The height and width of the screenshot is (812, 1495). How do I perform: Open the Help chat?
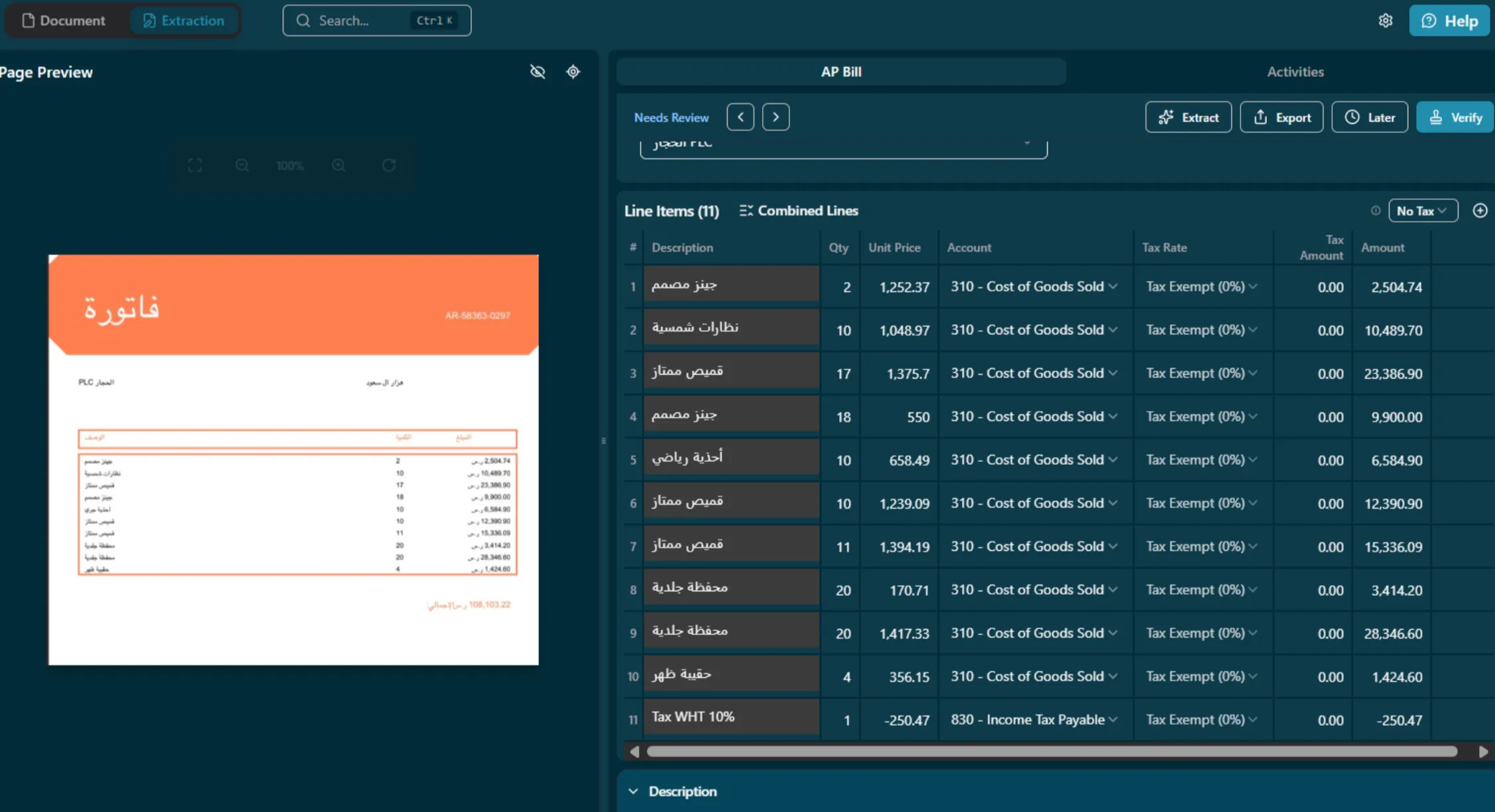(x=1449, y=21)
